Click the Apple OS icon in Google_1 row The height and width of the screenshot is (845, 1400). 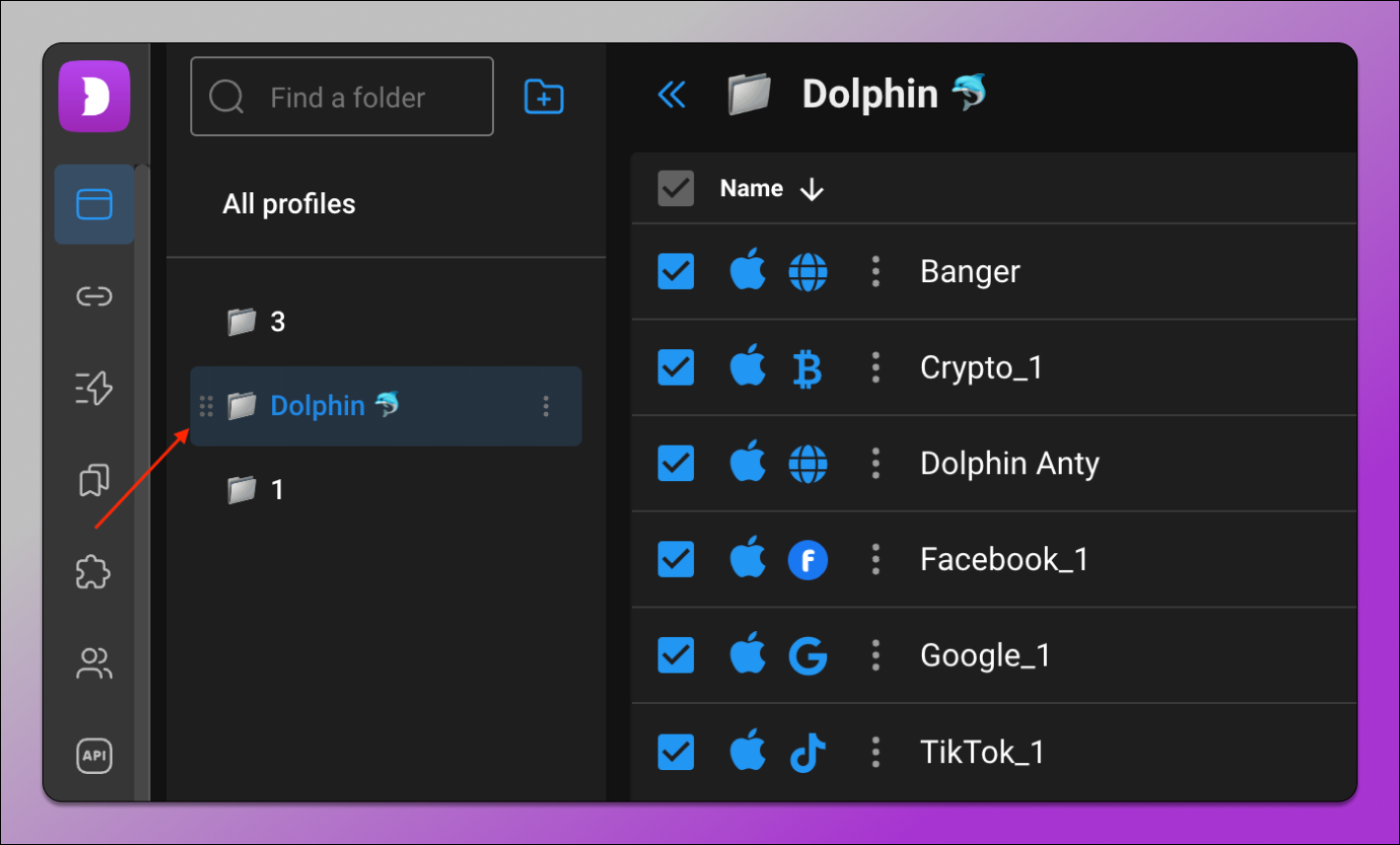(x=748, y=655)
